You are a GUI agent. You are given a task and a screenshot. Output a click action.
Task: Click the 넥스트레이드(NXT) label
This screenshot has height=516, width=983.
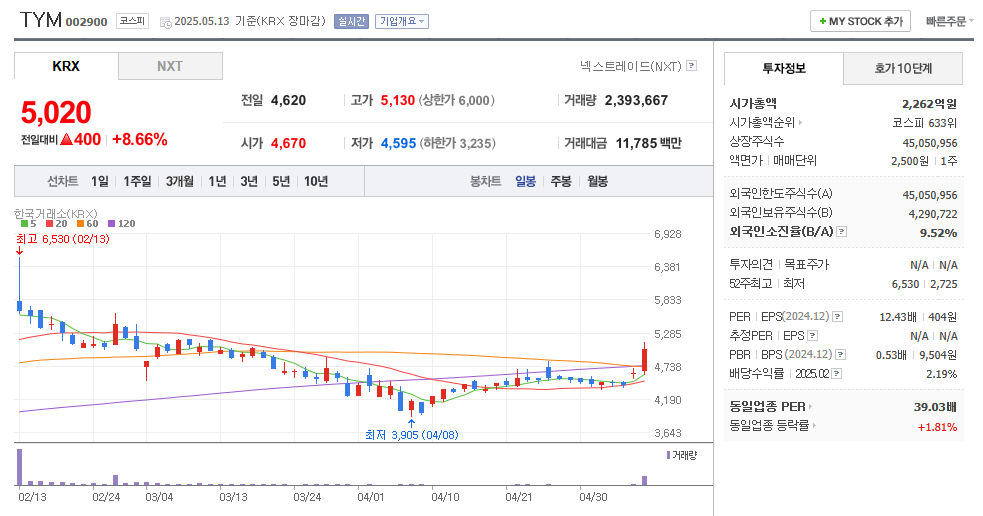pyautogui.click(x=630, y=66)
